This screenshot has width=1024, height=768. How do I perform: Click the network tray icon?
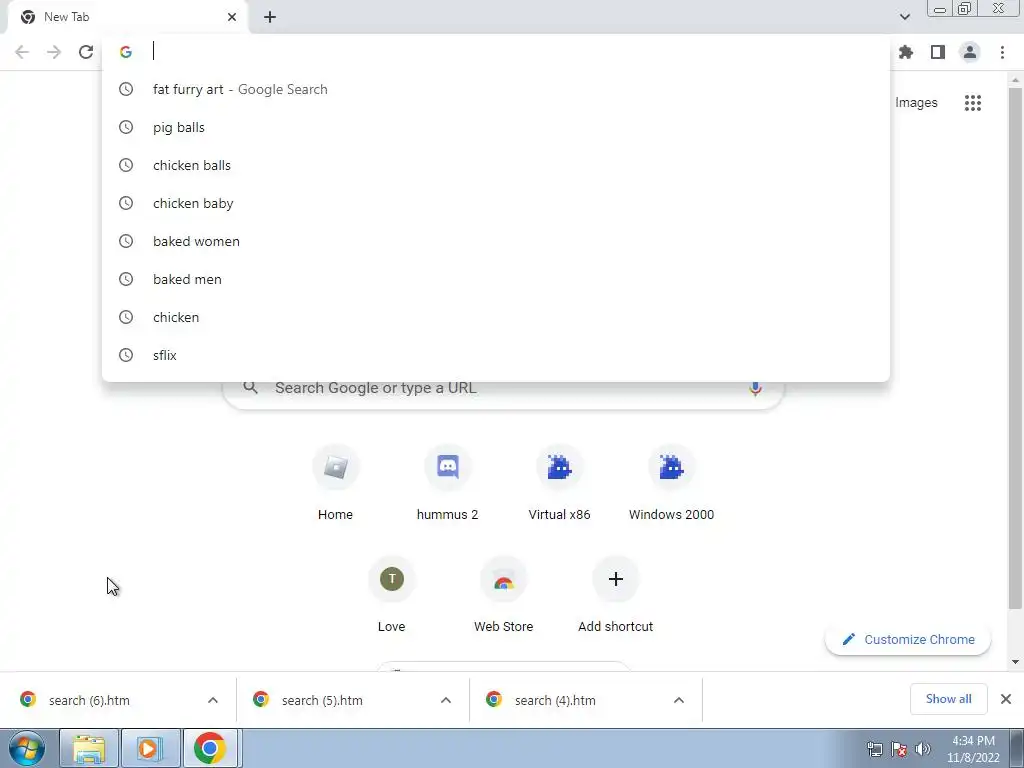(x=874, y=749)
